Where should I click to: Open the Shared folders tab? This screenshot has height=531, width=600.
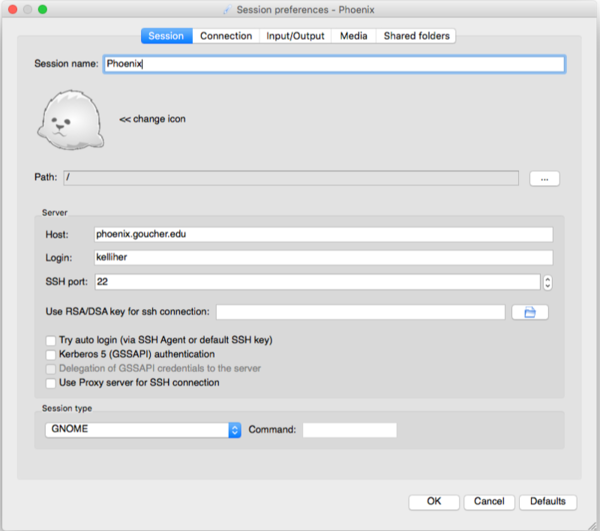416,36
